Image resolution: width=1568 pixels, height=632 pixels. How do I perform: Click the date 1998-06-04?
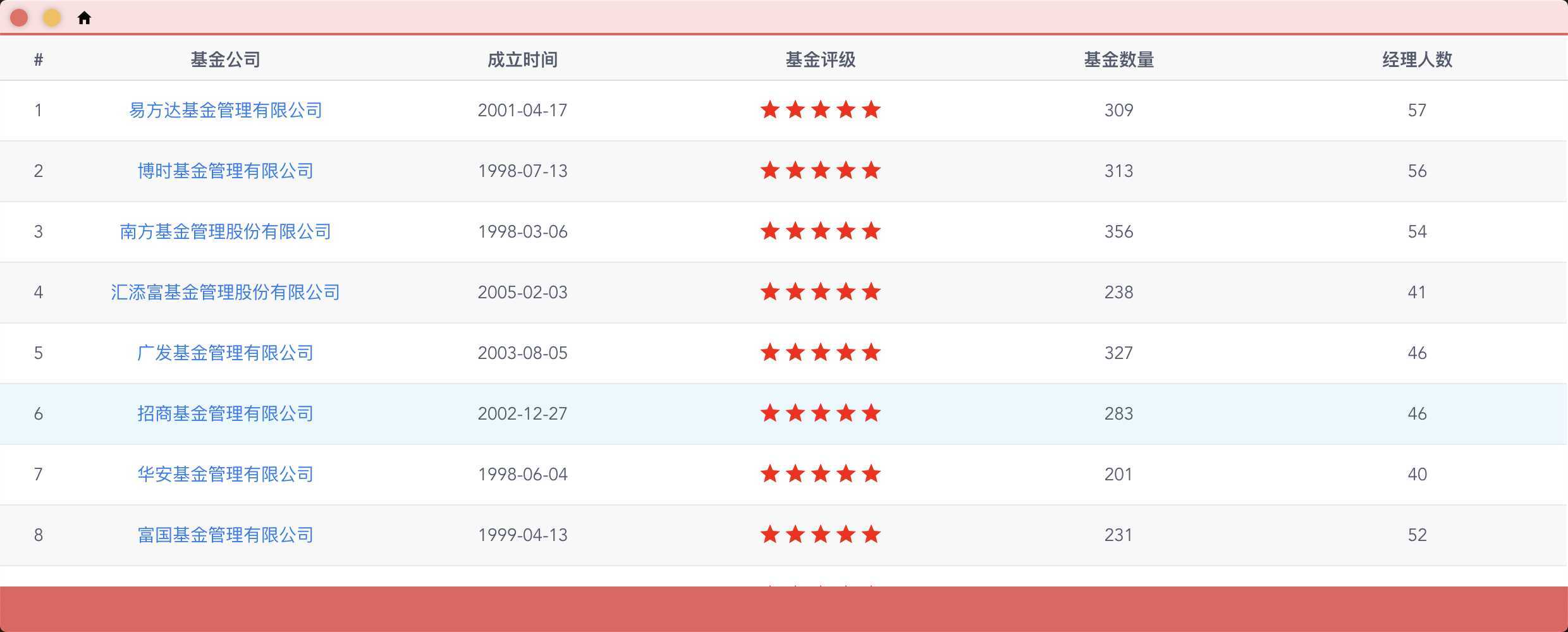point(523,474)
